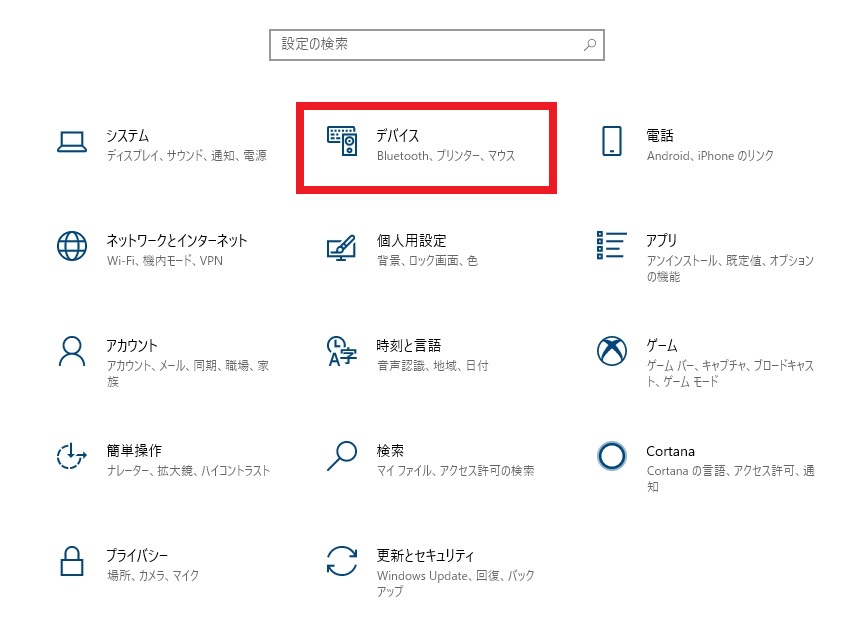
Task: Click the 個人用設定 paintbrush icon
Action: [342, 247]
